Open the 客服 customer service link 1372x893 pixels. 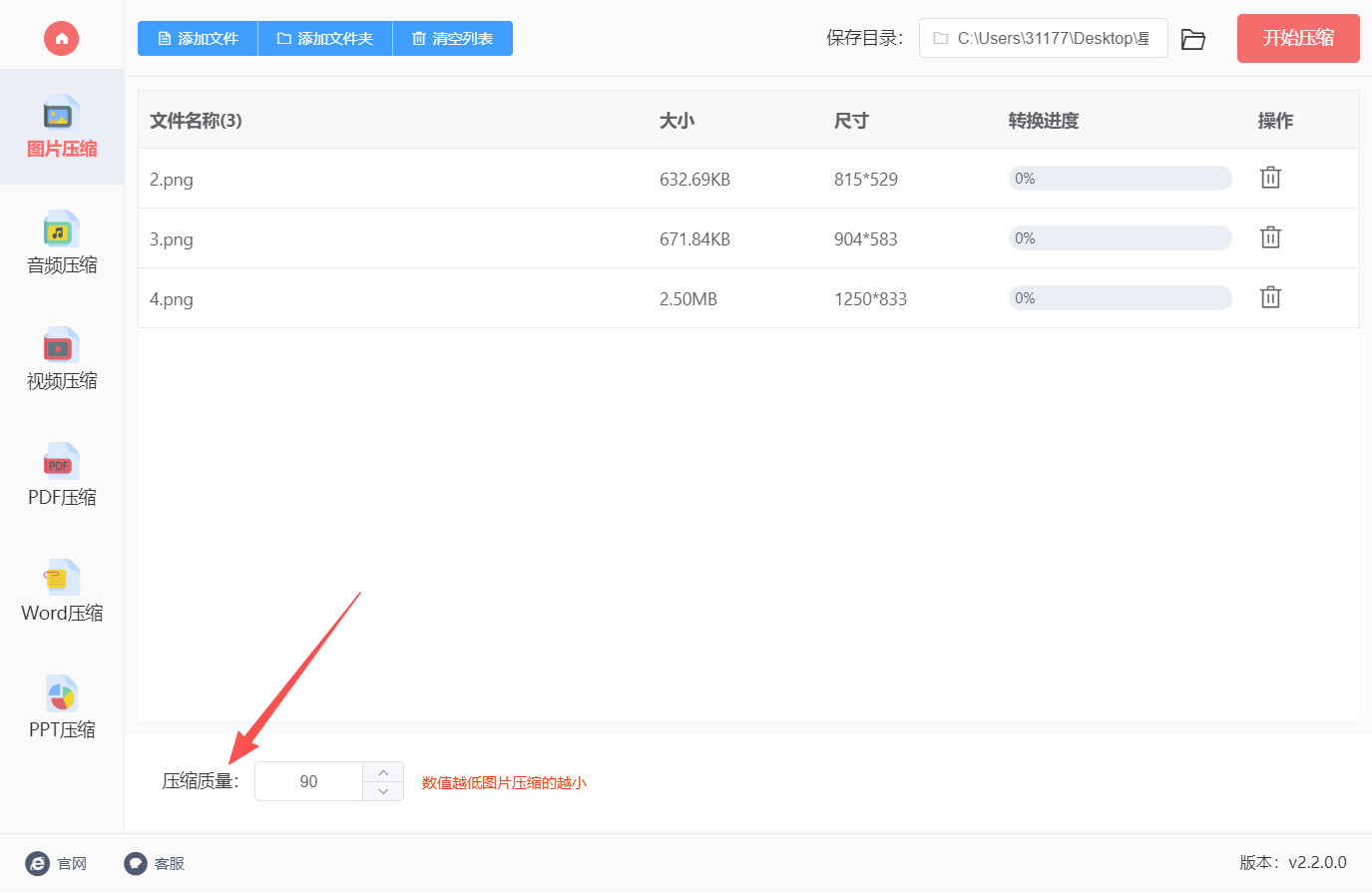pyautogui.click(x=155, y=864)
